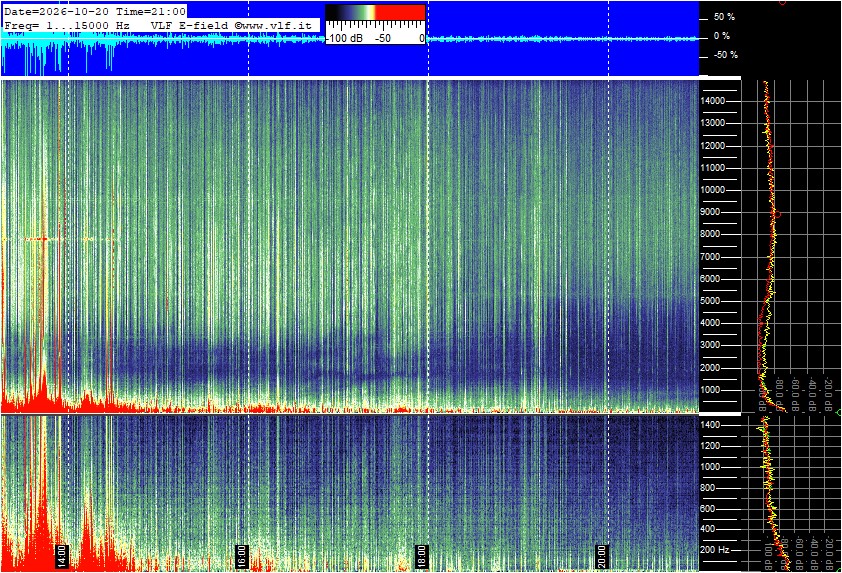Image resolution: width=842 pixels, height=573 pixels.
Task: Click the Freq= 1...15000 Hz text
Action: [x=67, y=25]
